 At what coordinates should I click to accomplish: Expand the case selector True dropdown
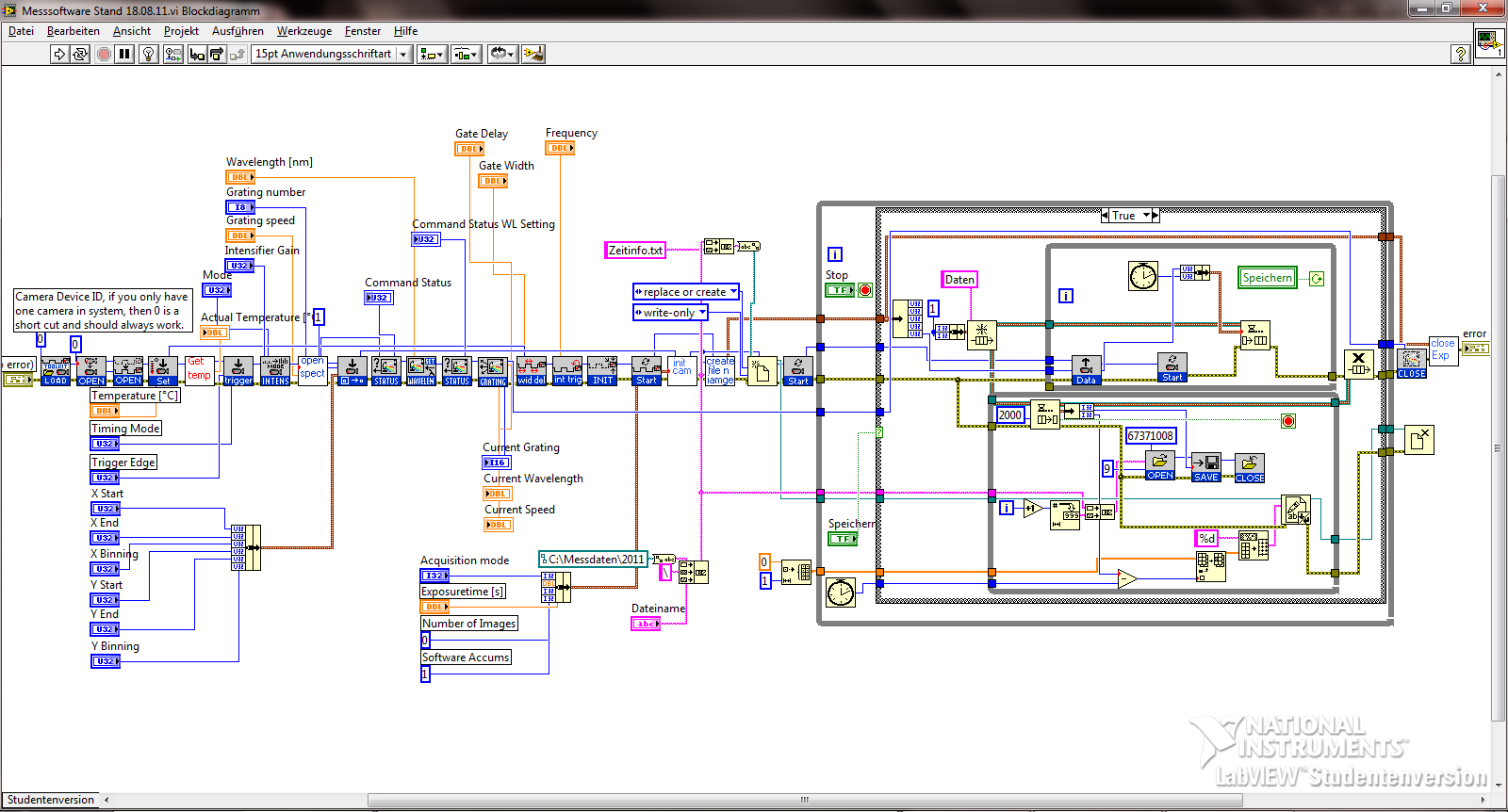click(1147, 216)
